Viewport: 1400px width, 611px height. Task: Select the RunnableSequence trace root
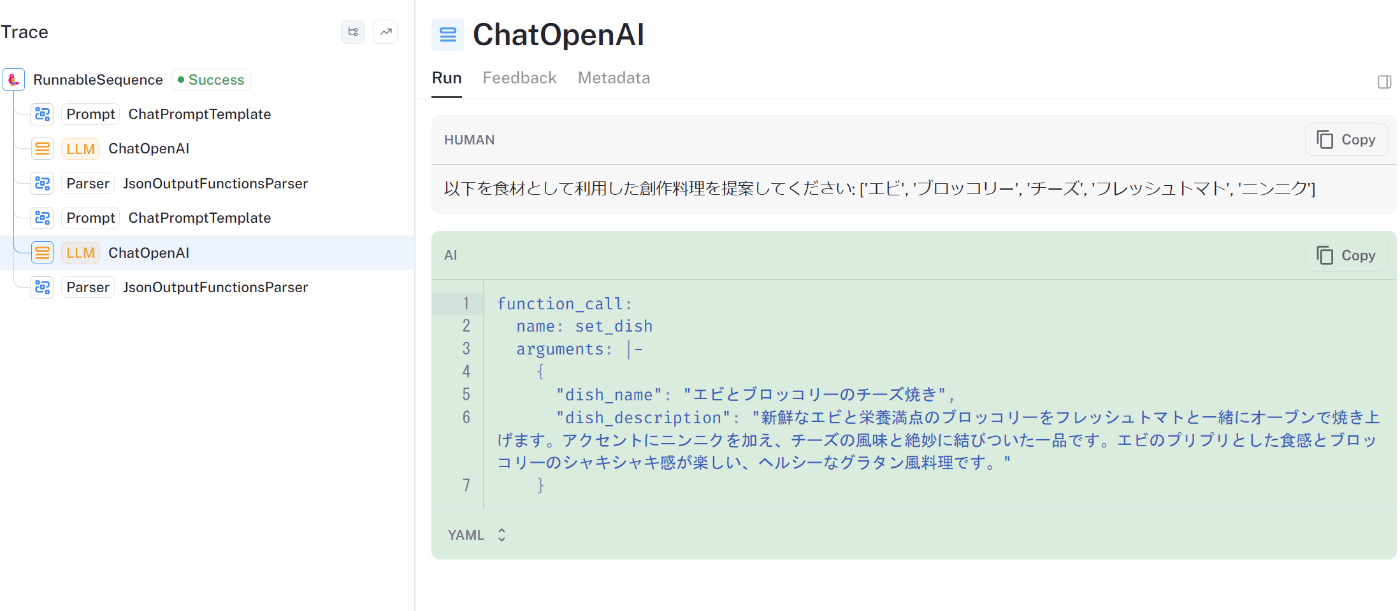click(98, 80)
